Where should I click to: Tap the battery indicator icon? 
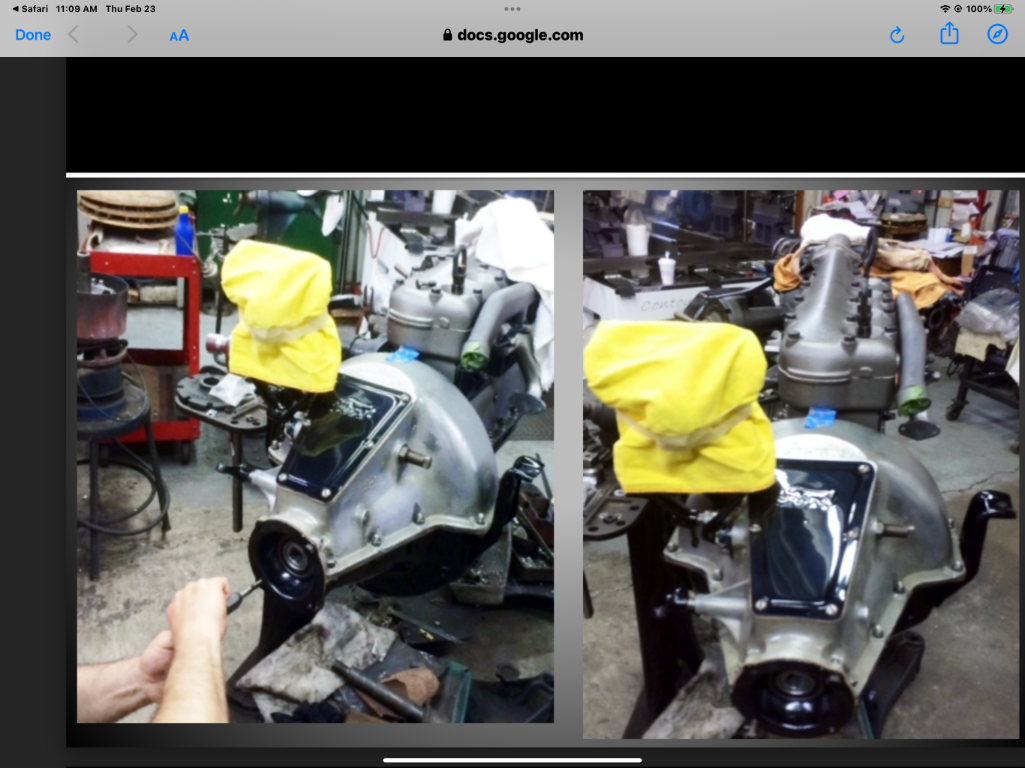coord(1004,9)
